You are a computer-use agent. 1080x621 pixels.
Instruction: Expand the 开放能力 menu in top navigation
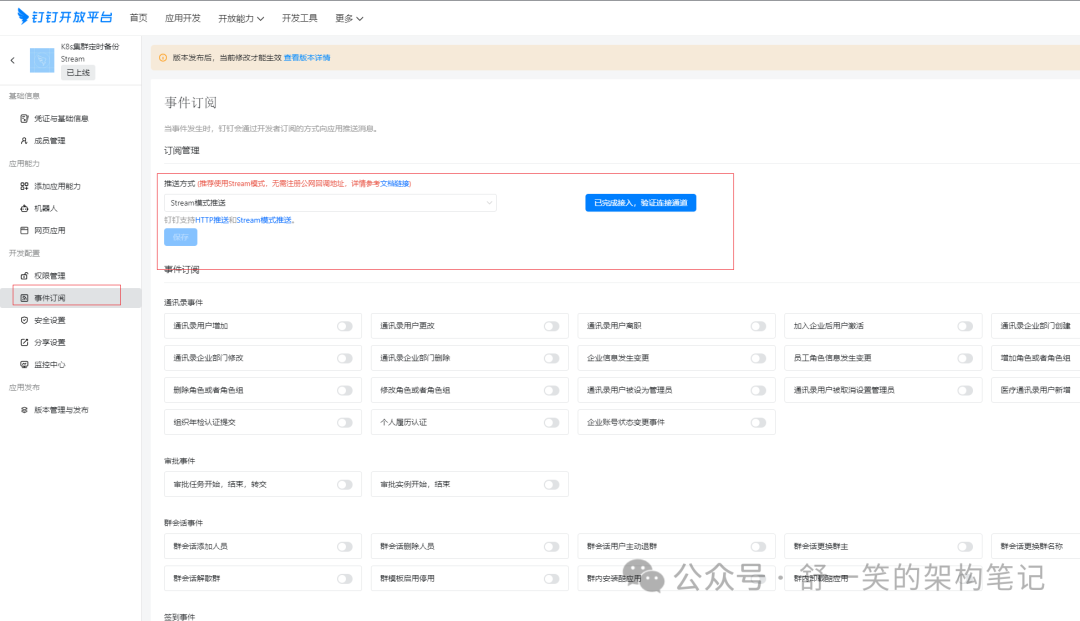click(241, 19)
